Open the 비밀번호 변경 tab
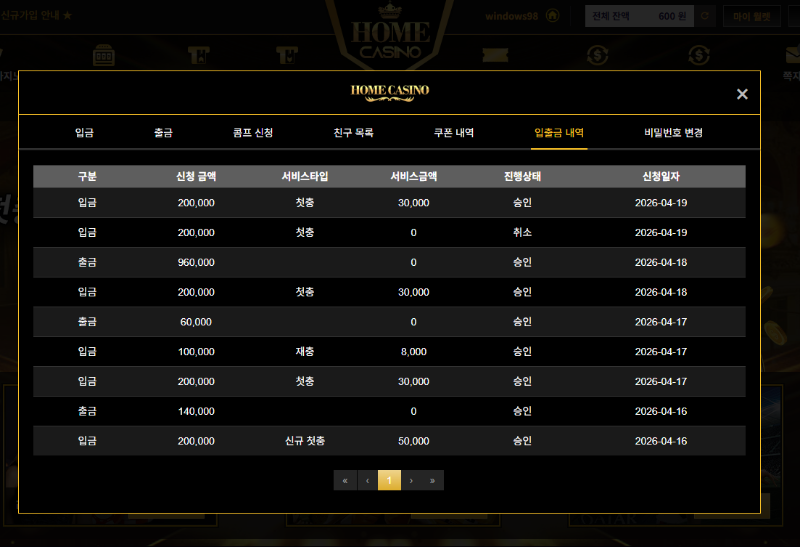 tap(673, 132)
